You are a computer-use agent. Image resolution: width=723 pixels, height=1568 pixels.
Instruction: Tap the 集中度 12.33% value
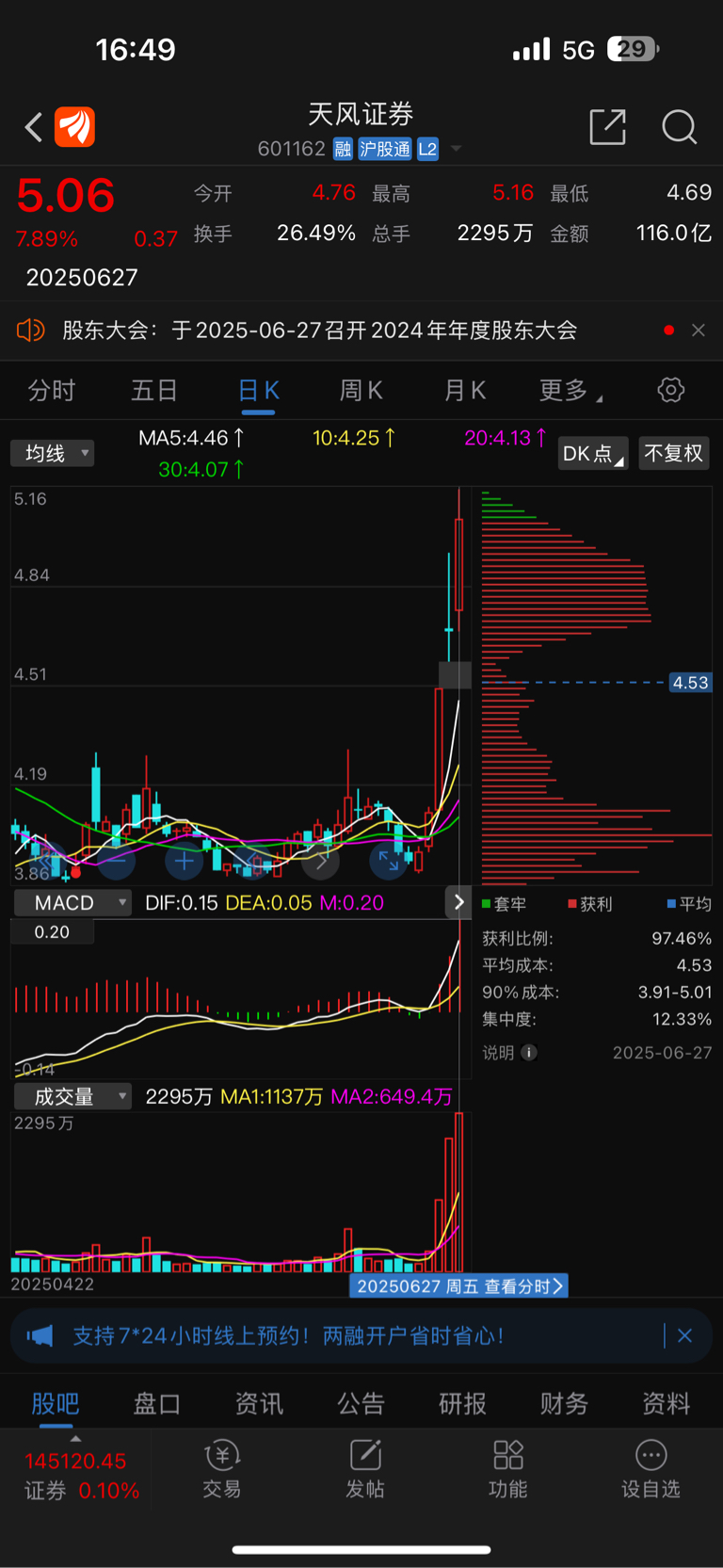[682, 1020]
